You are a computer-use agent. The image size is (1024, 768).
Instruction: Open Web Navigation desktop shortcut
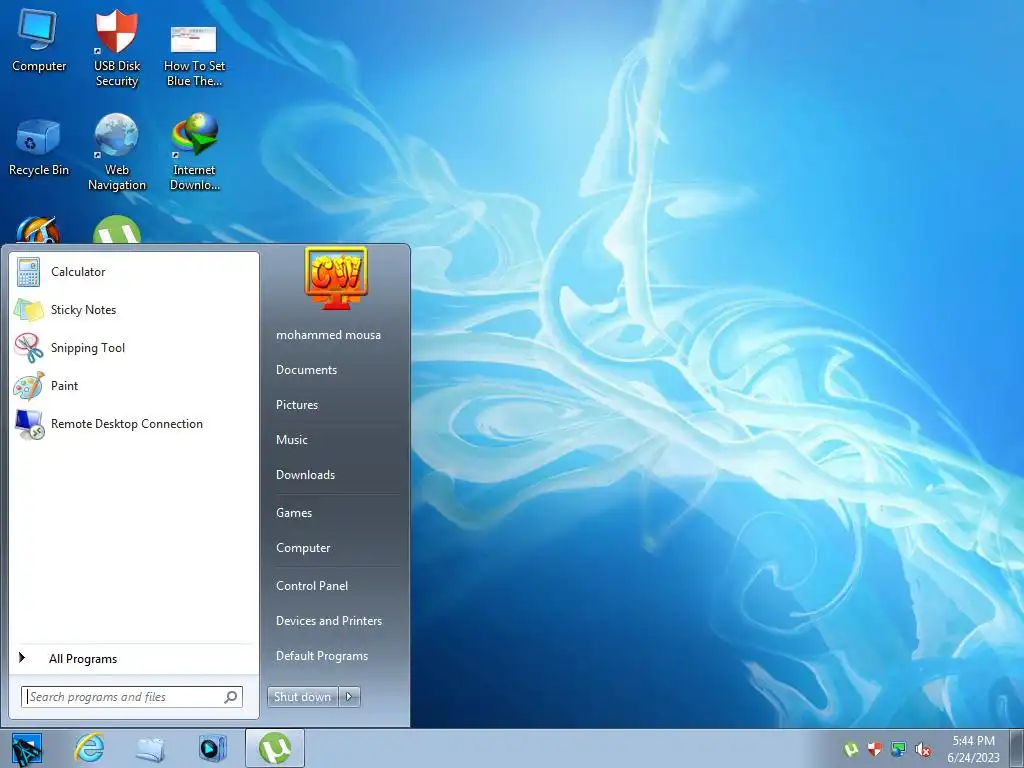[x=117, y=152]
